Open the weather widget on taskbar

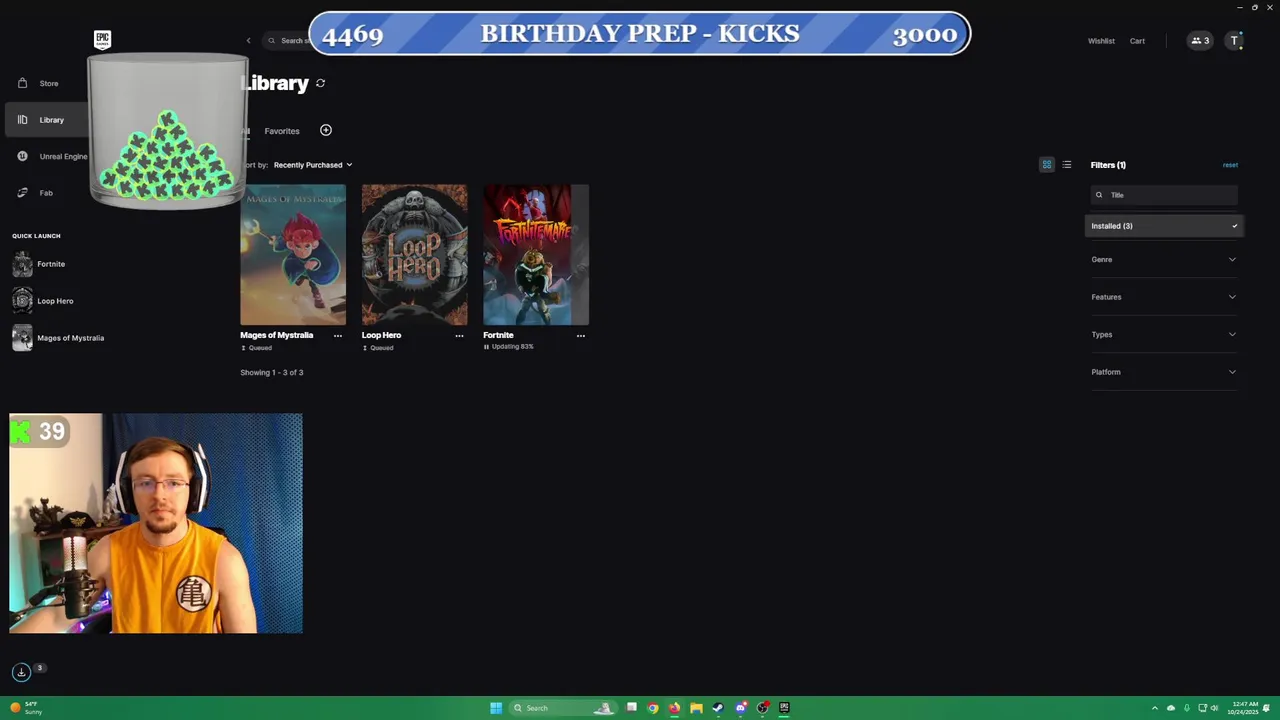(x=27, y=708)
